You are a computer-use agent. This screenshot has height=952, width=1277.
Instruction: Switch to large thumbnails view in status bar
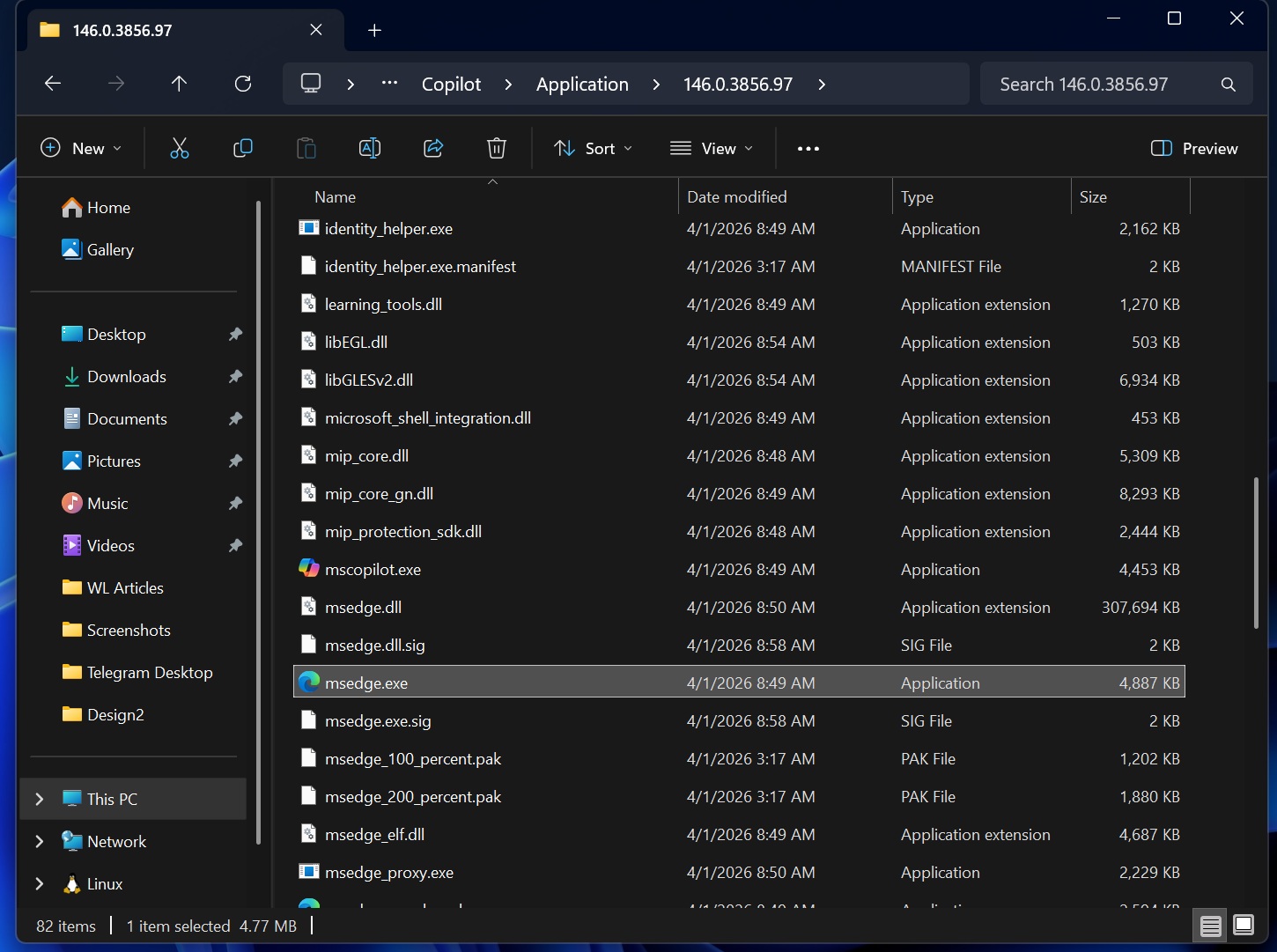click(1244, 926)
